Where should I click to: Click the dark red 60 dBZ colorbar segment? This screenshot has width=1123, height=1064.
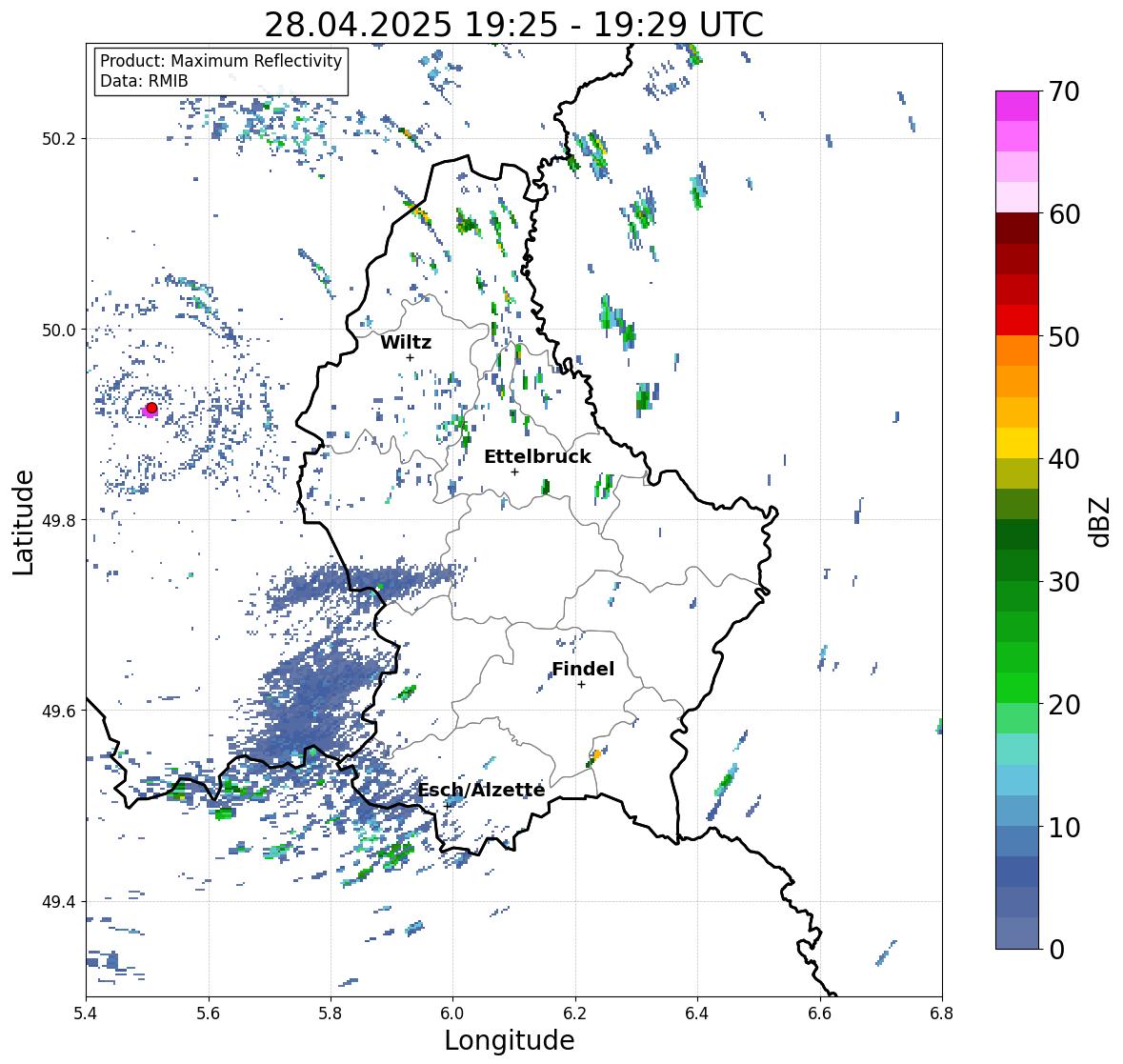(1017, 229)
